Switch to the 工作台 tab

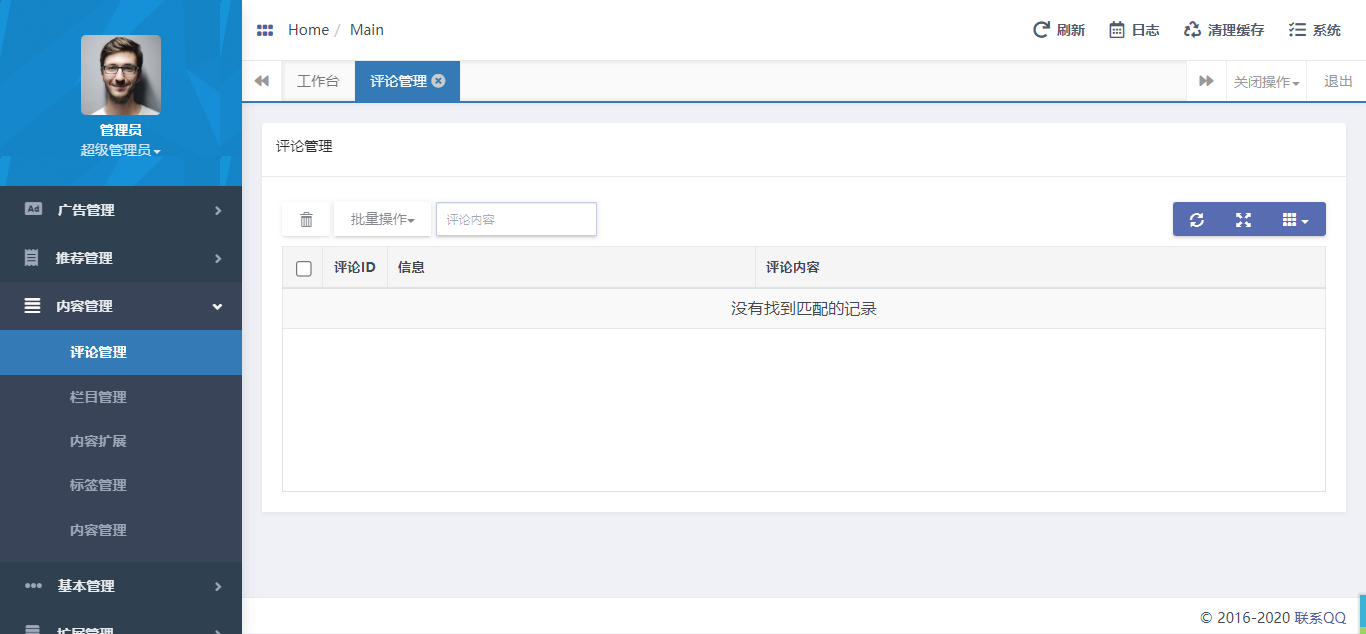click(x=318, y=82)
